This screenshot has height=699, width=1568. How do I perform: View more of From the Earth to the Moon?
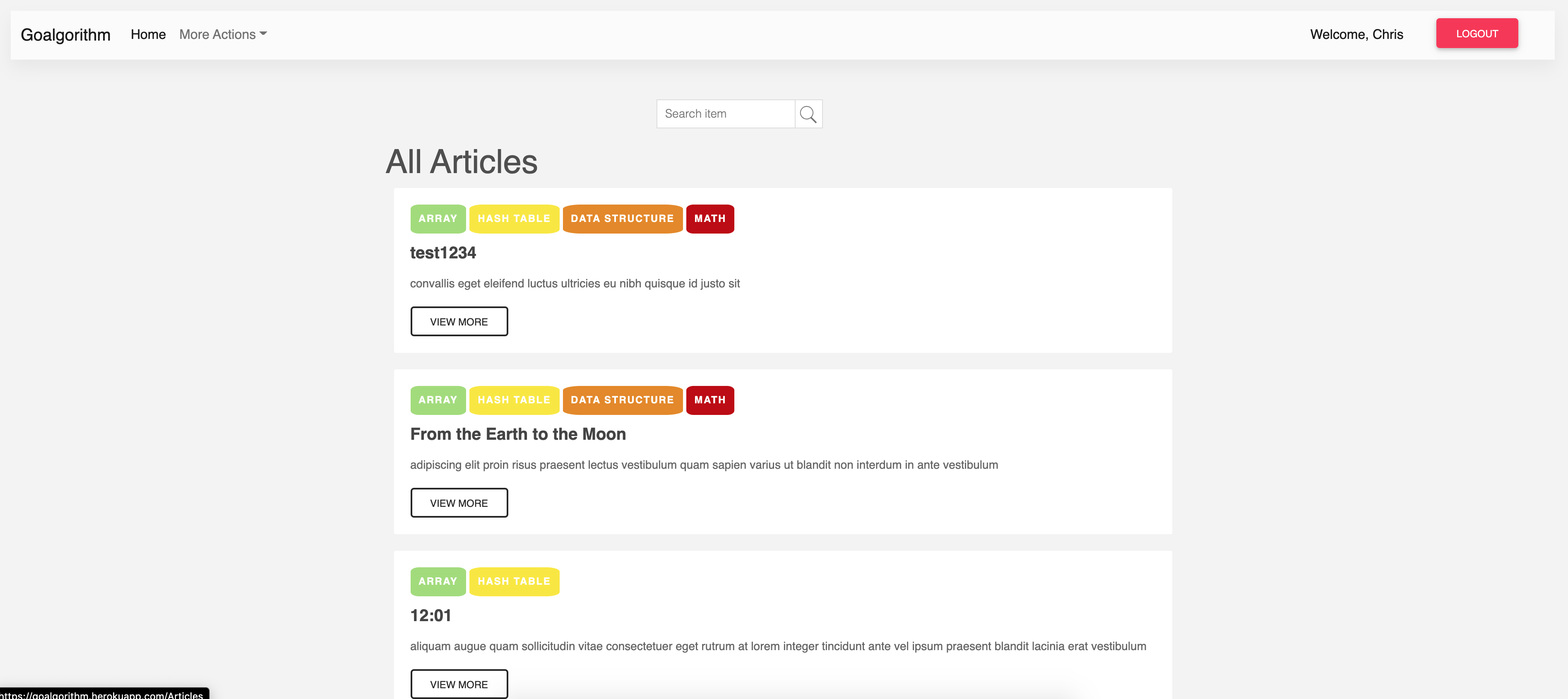(458, 503)
